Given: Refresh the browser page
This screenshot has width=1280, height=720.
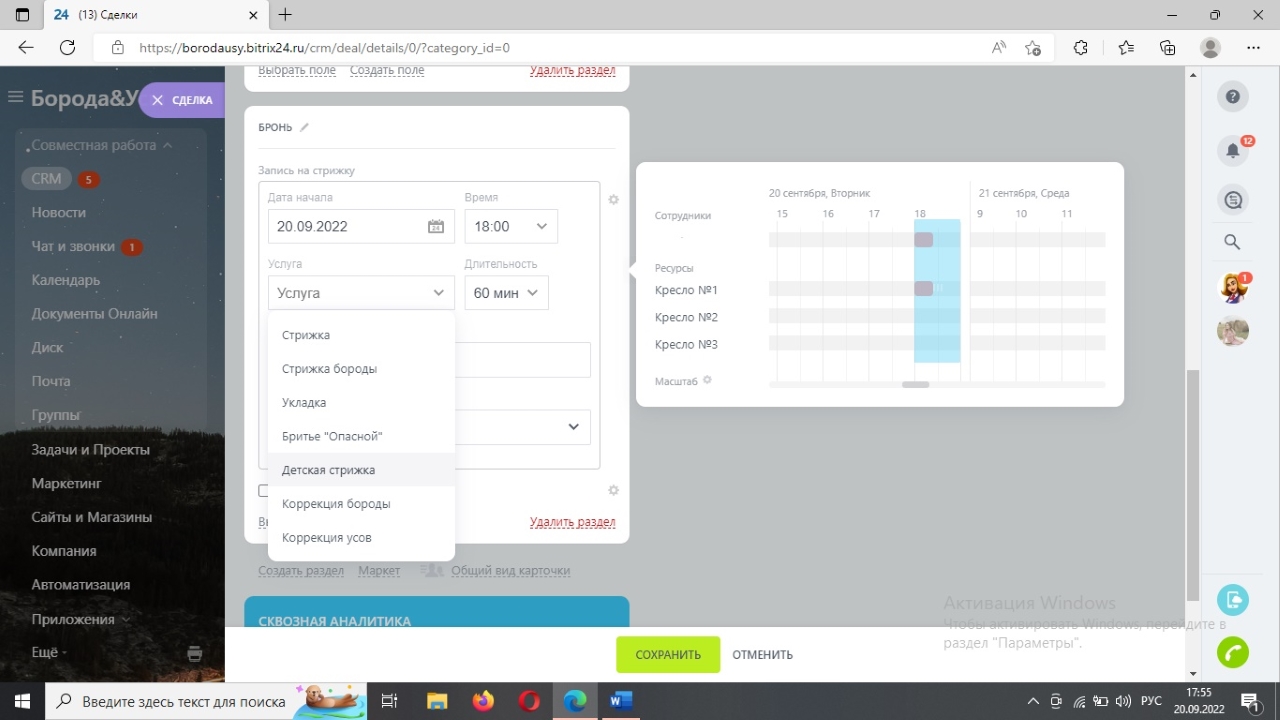Looking at the screenshot, I should (68, 47).
